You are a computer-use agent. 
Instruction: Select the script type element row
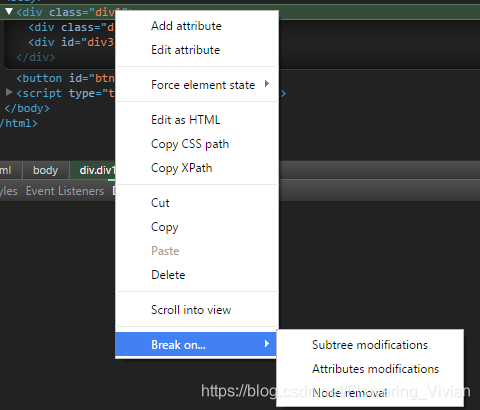pos(65,93)
